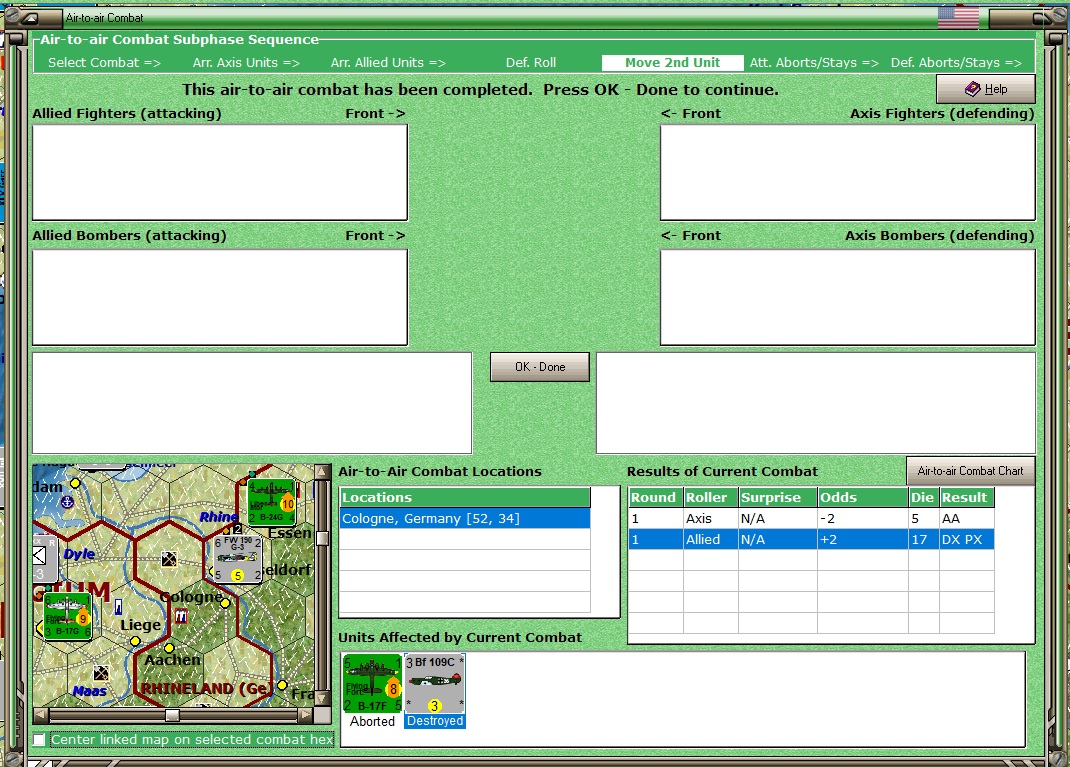Click the map horizontal scrollbar thumb

pyautogui.click(x=173, y=715)
